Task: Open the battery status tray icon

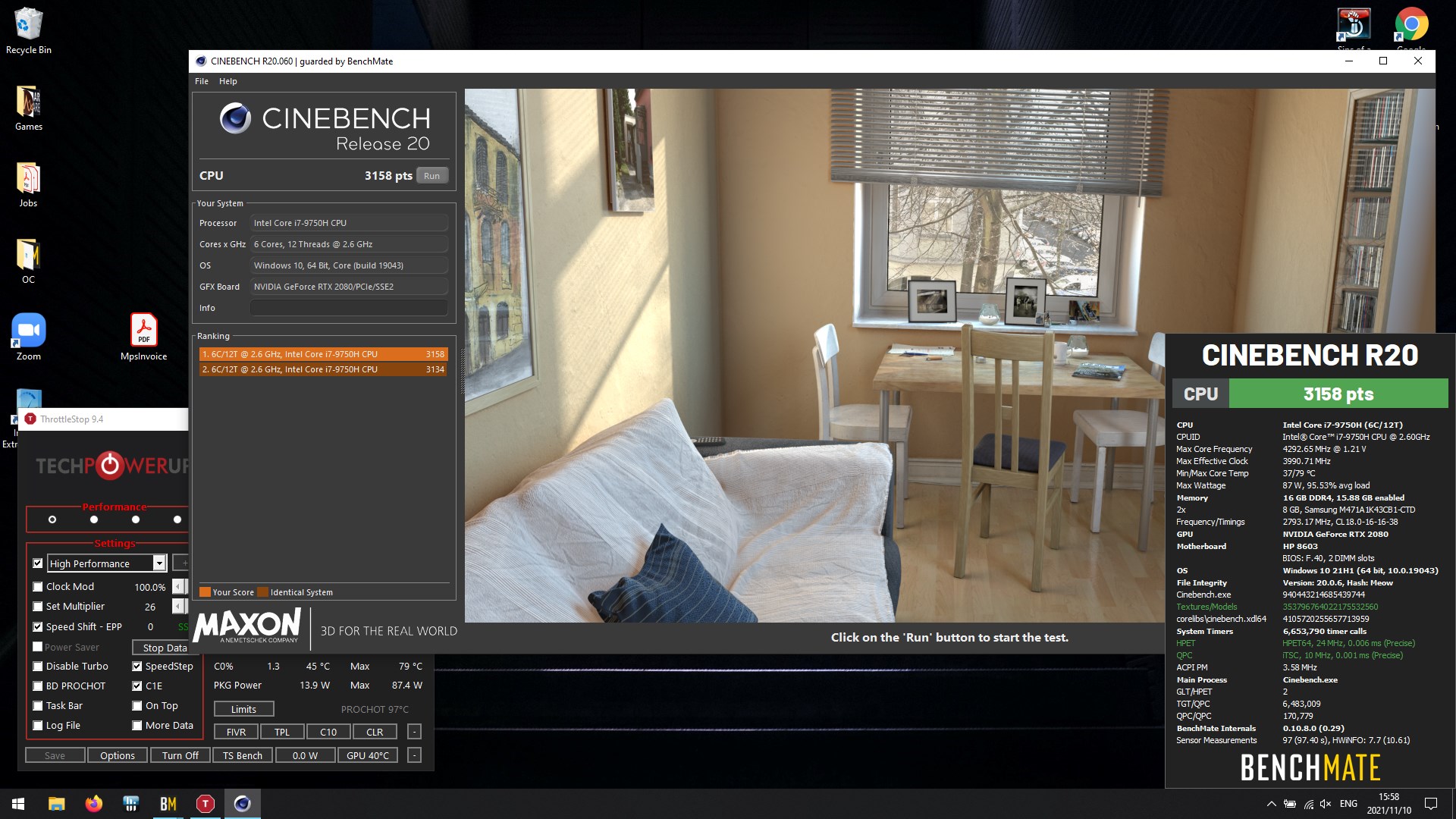Action: [x=1290, y=804]
